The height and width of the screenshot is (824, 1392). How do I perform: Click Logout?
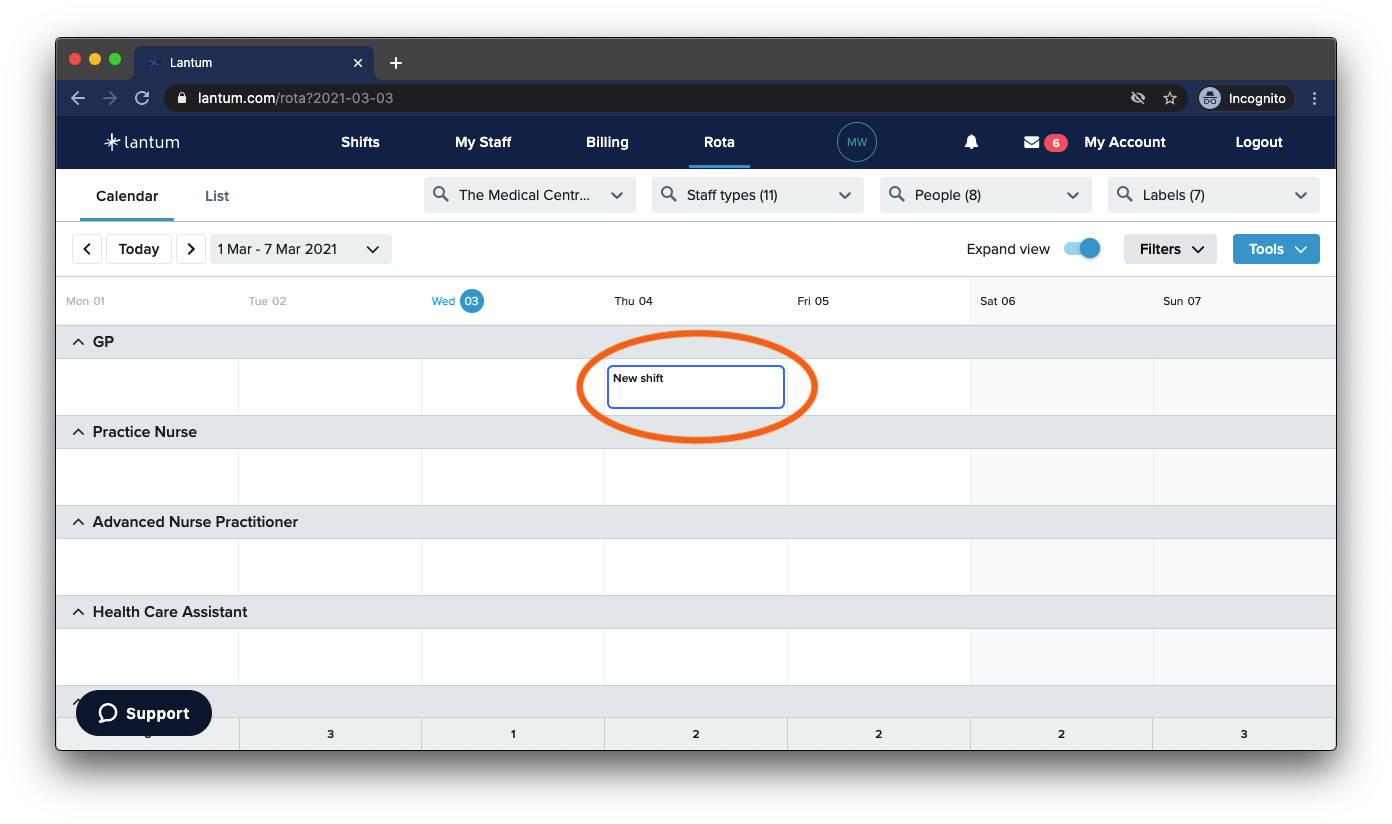click(1259, 142)
